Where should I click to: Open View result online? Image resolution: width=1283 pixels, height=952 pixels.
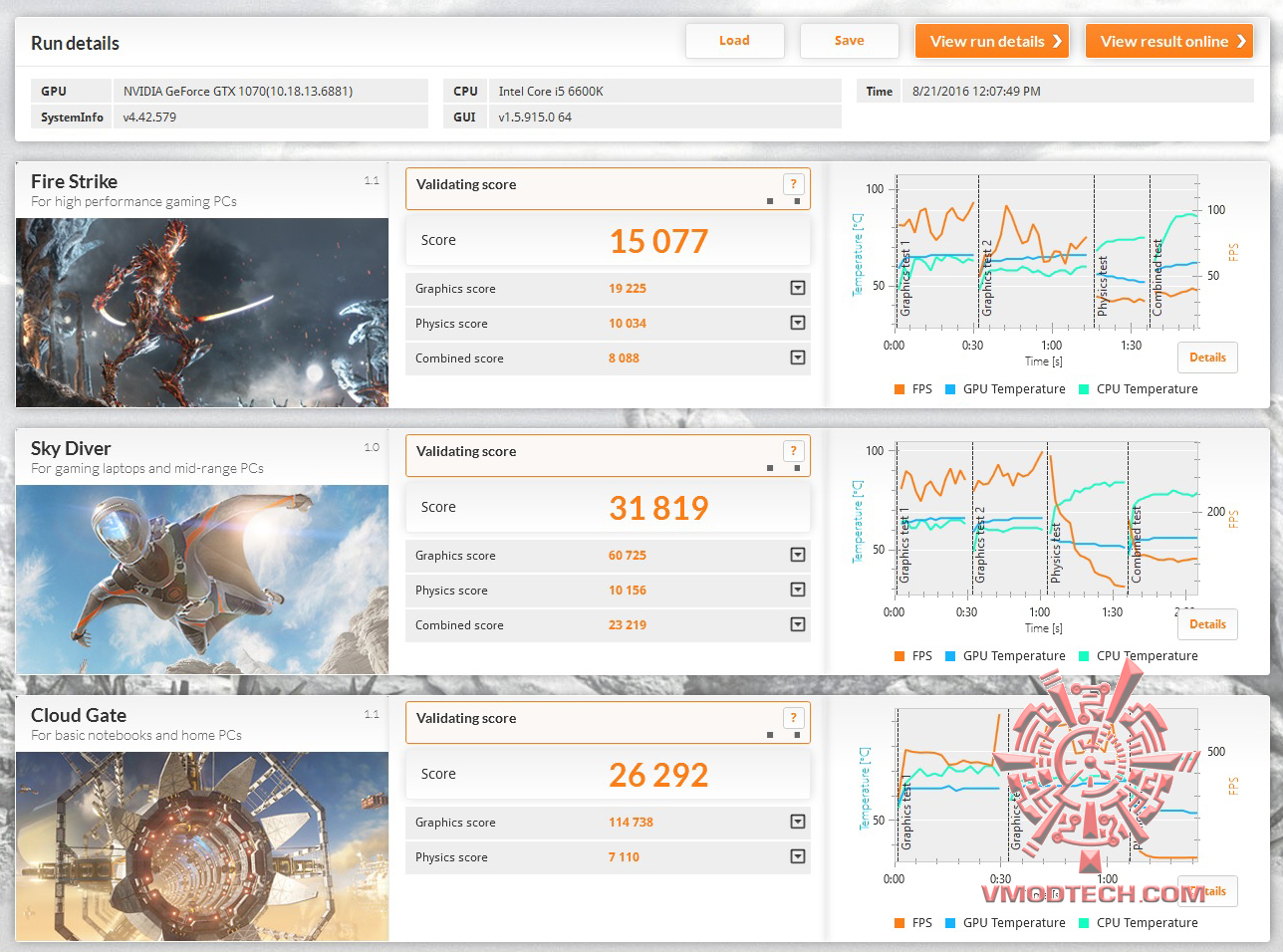point(1169,41)
